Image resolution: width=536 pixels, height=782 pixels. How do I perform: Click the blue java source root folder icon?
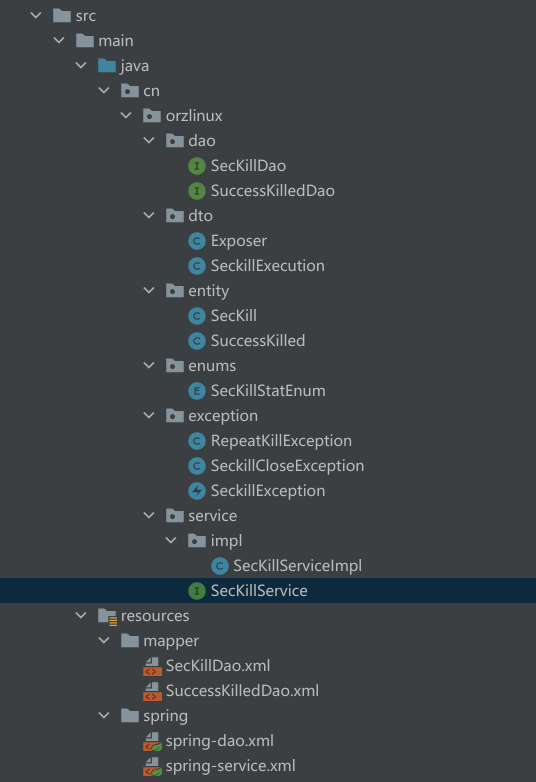(x=107, y=65)
